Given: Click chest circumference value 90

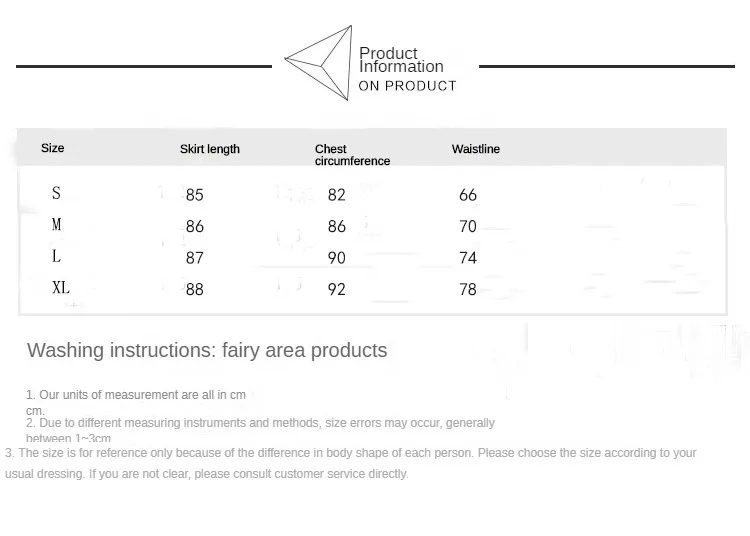Looking at the screenshot, I should (x=337, y=258).
